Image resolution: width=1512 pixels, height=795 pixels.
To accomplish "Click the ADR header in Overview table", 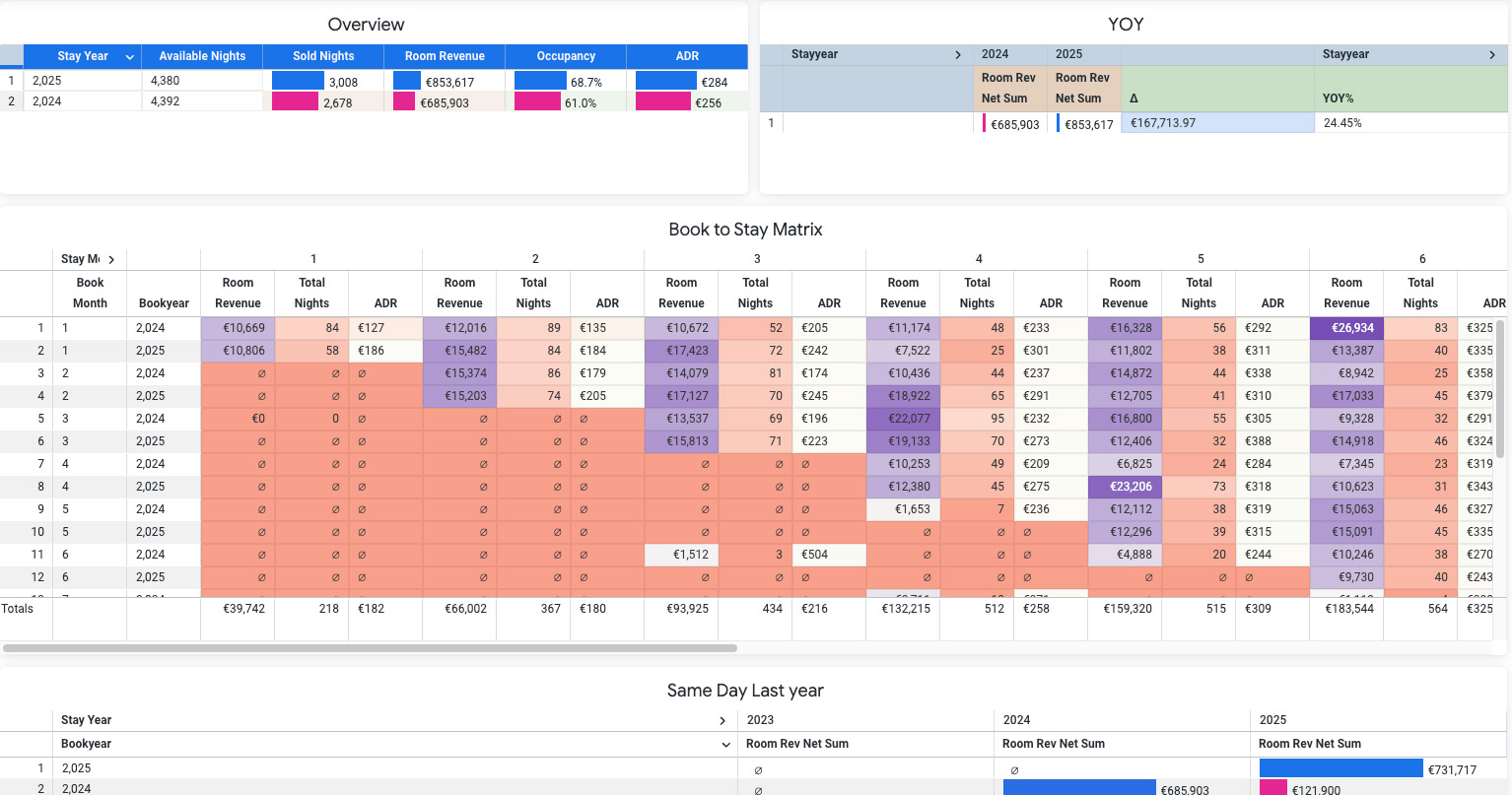I will 687,56.
